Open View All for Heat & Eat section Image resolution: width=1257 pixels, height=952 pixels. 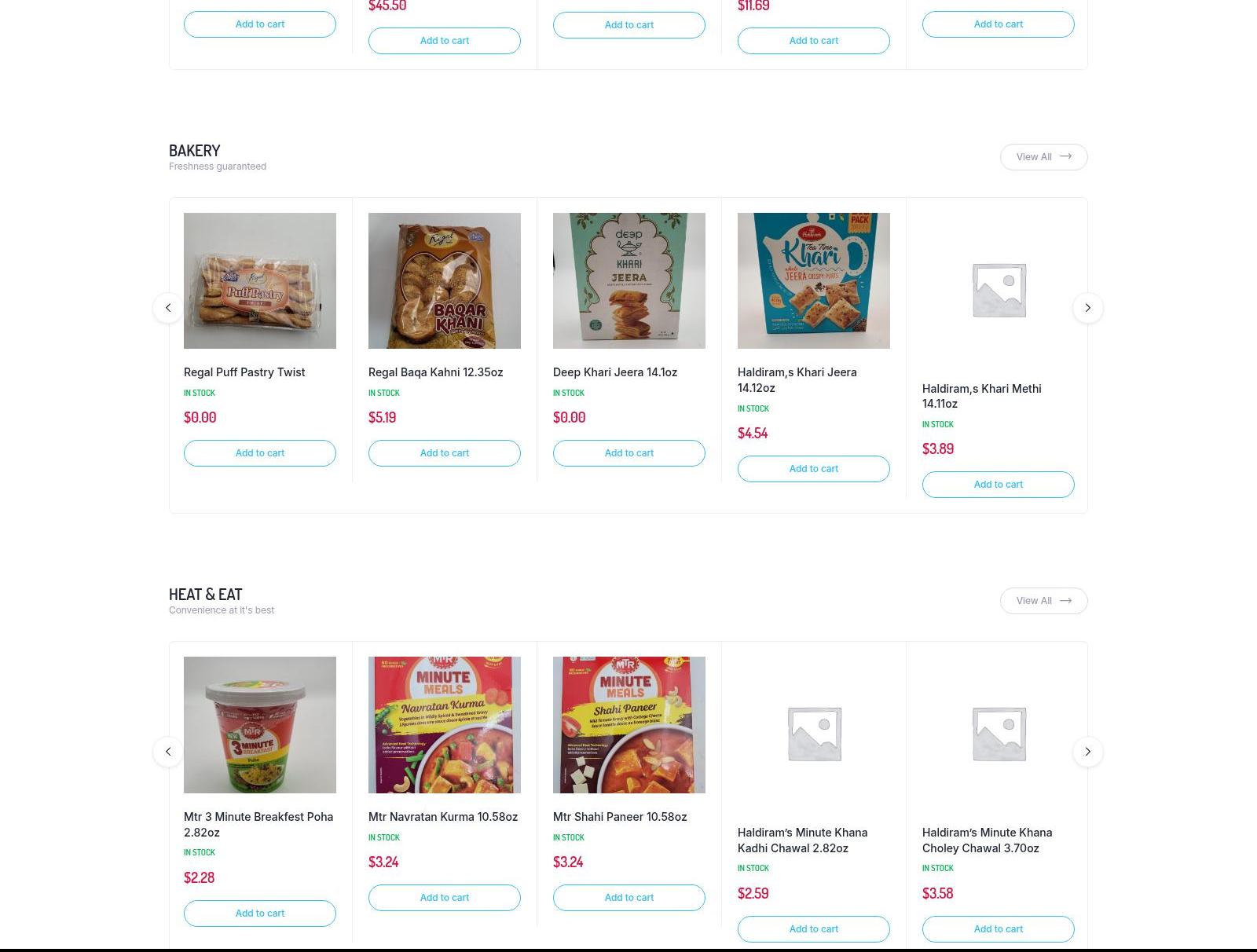[1043, 601]
